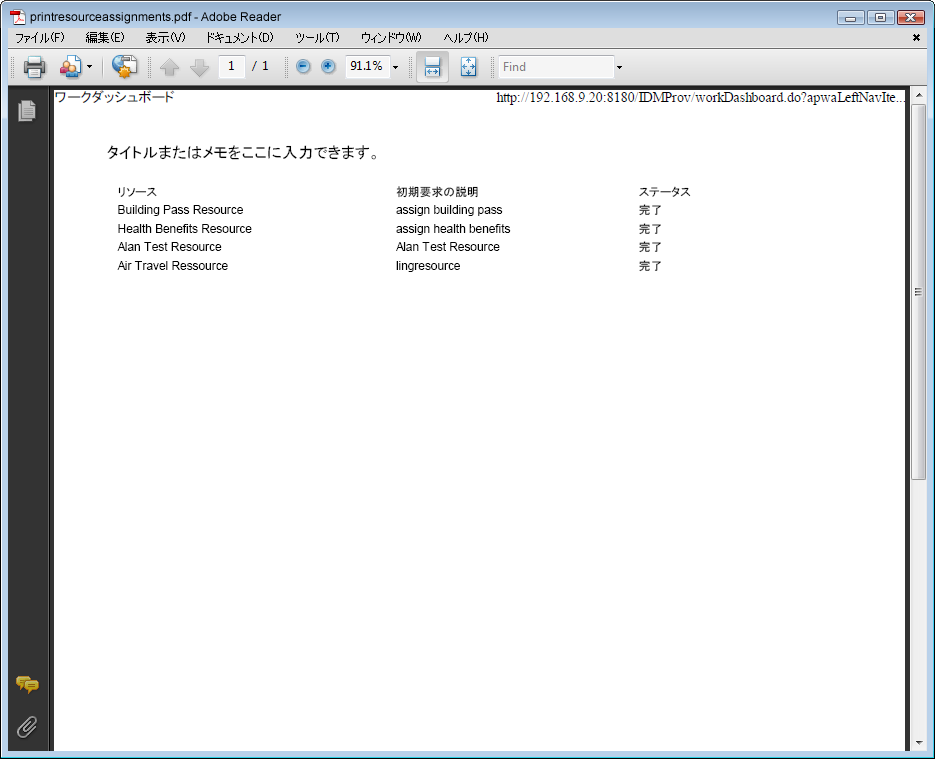Click the text 'Air Travel Ressource'
This screenshot has height=759, width=935.
[x=172, y=266]
